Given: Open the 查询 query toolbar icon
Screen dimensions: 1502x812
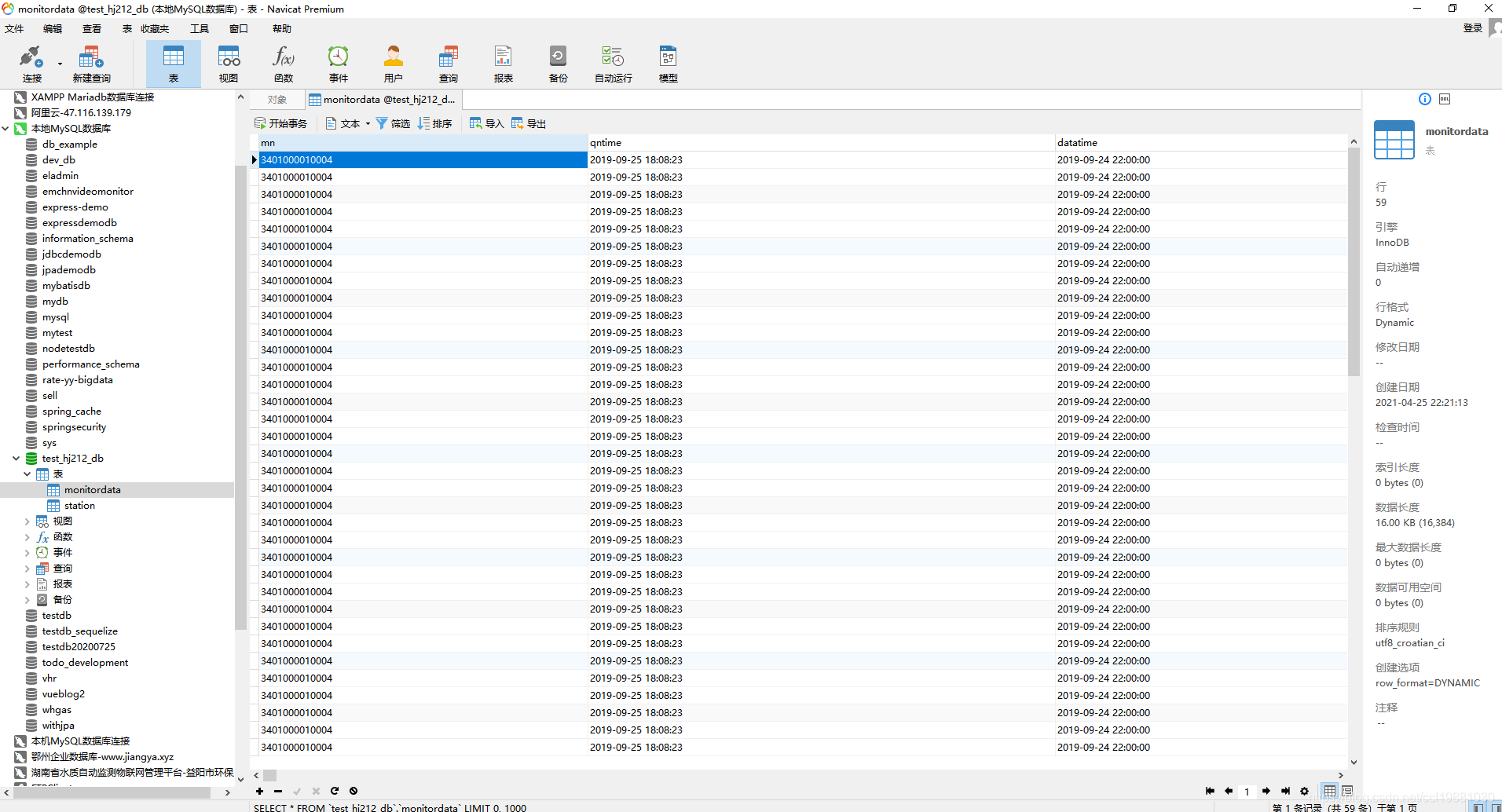Looking at the screenshot, I should (x=449, y=64).
